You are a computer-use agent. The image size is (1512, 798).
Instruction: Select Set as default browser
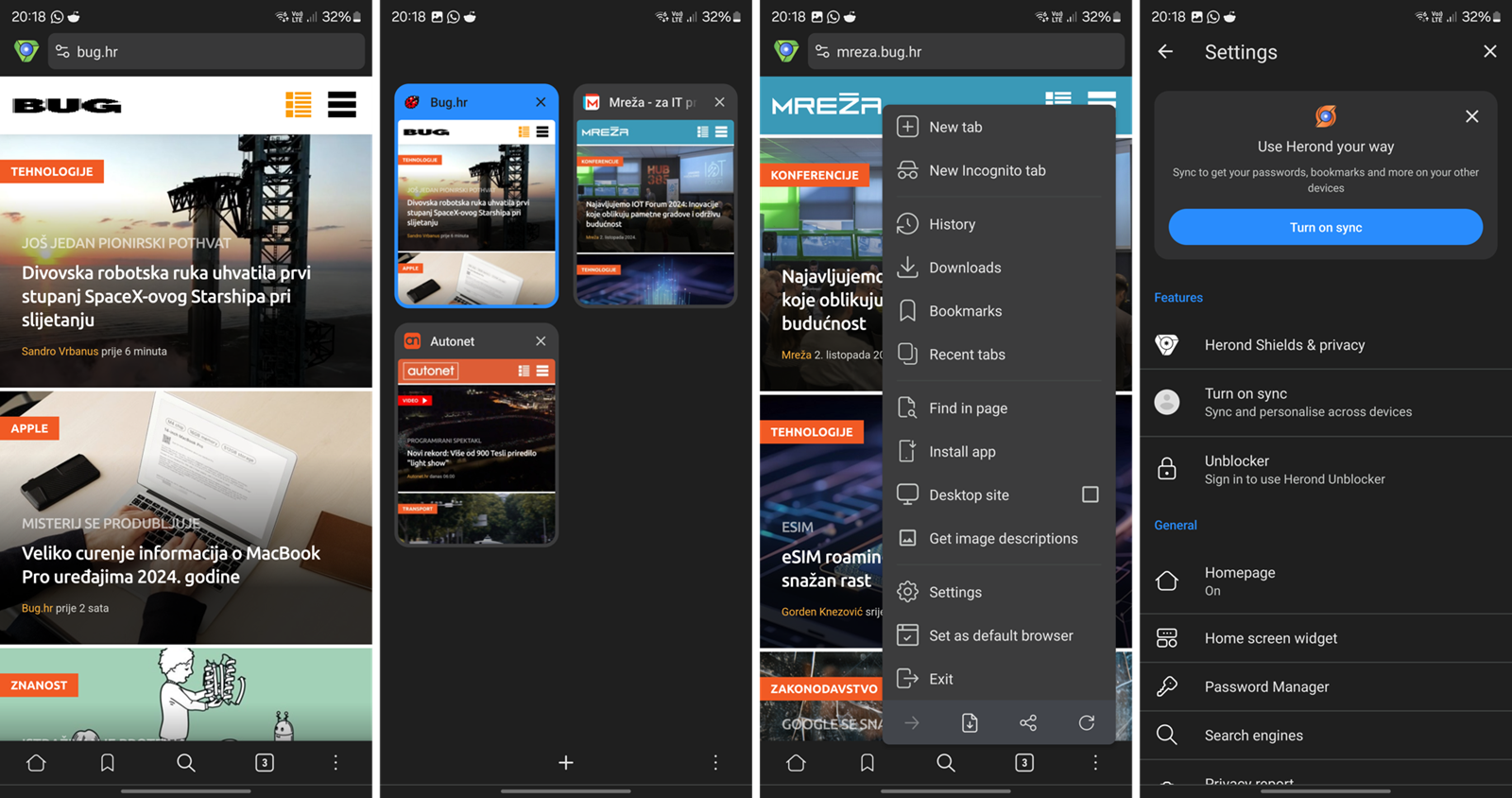click(999, 635)
